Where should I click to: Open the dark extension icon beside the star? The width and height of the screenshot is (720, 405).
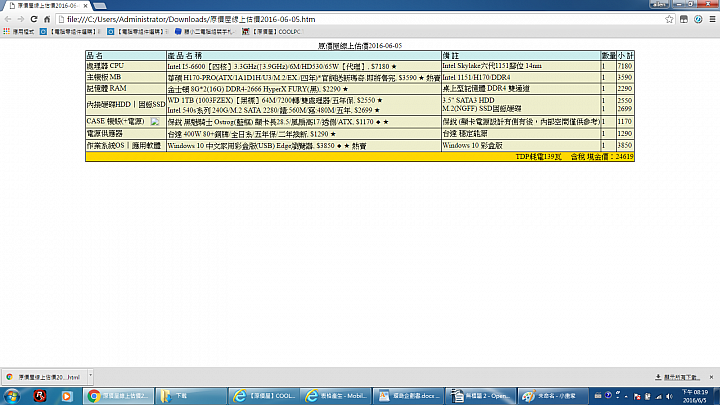pos(684,19)
